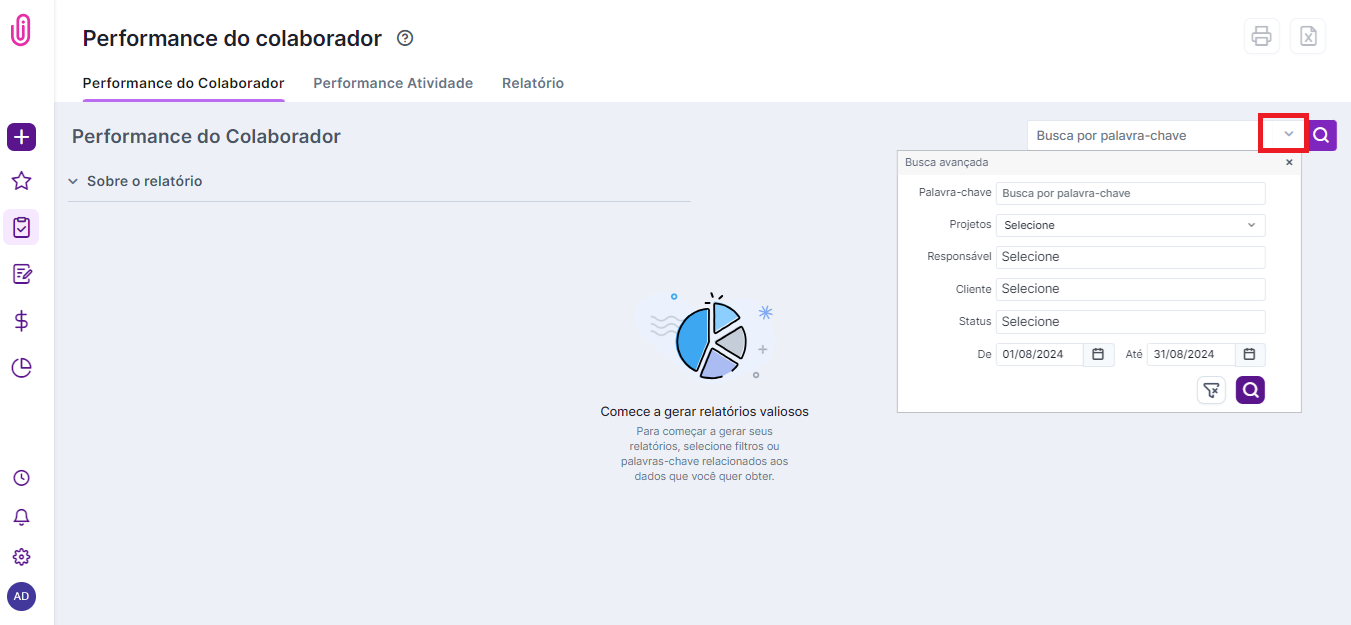1351x625 pixels.
Task: Run search in the Busca avançada panel
Action: tap(1250, 390)
